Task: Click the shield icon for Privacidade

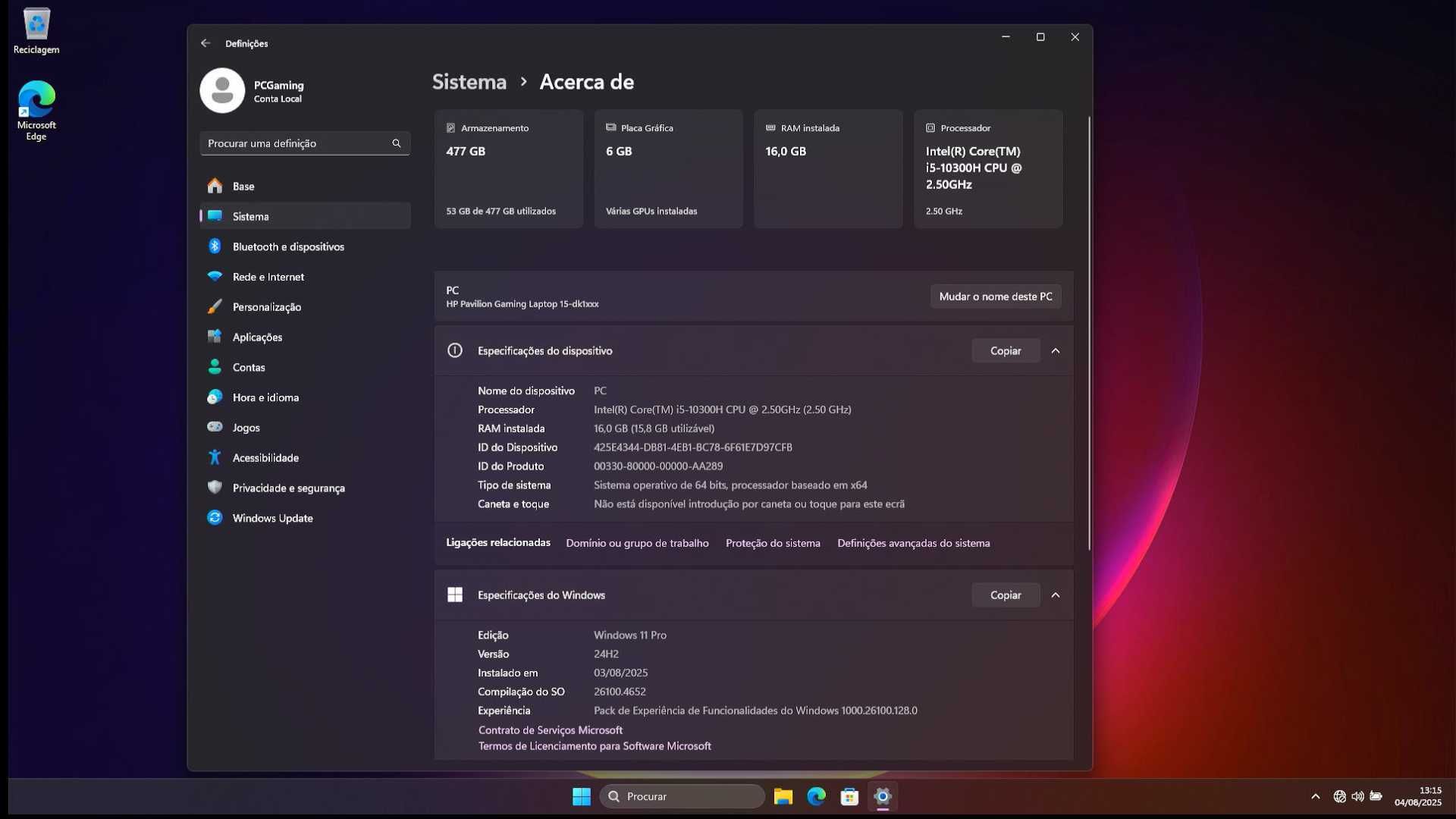Action: coord(215,488)
